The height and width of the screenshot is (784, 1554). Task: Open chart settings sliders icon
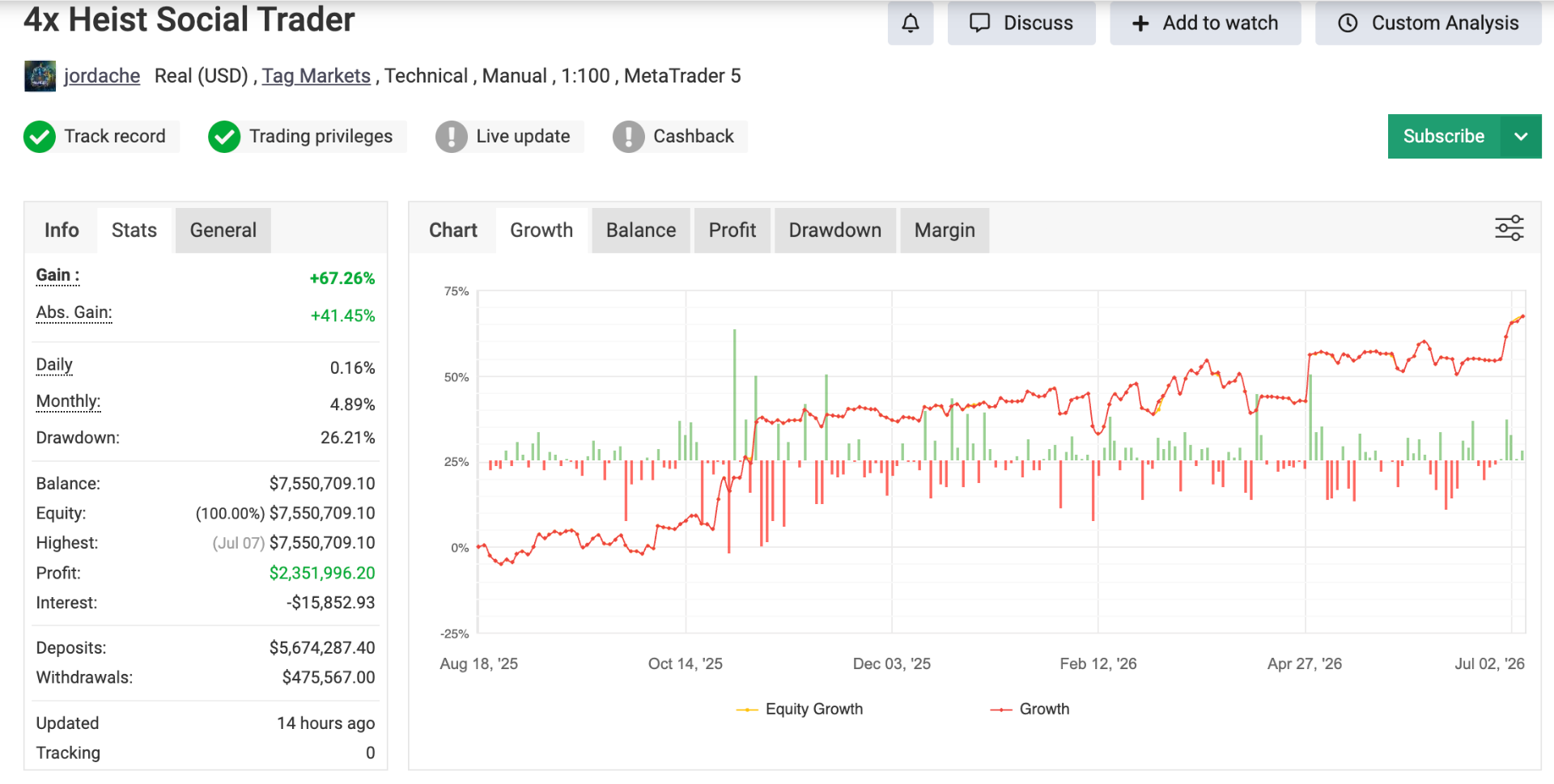coord(1509,228)
